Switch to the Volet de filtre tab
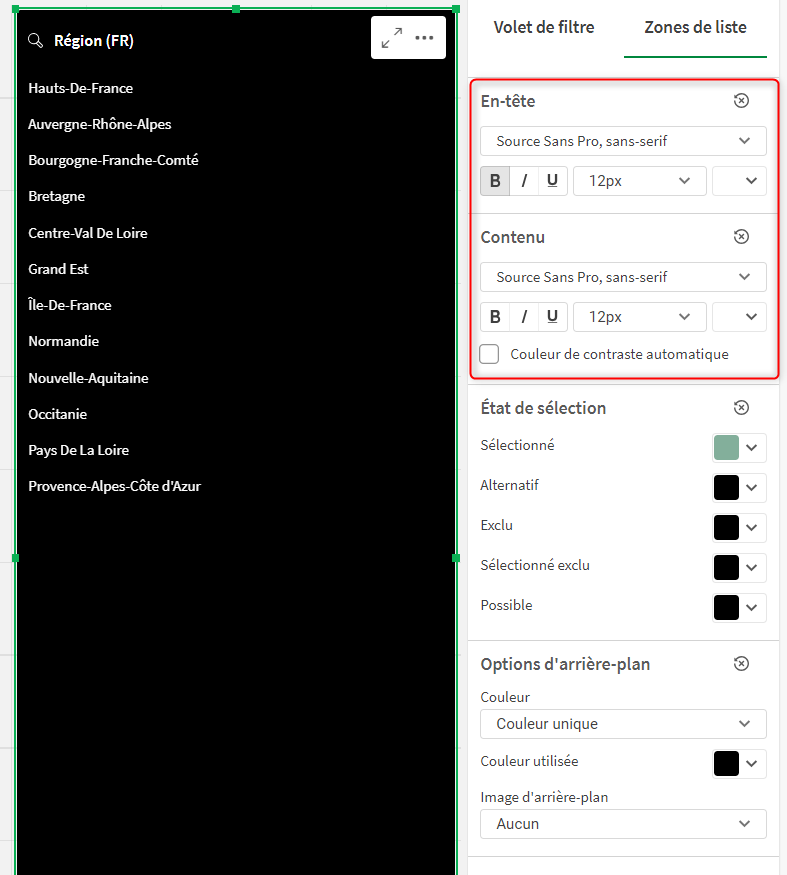Screen dimensions: 787x875 click(x=544, y=28)
